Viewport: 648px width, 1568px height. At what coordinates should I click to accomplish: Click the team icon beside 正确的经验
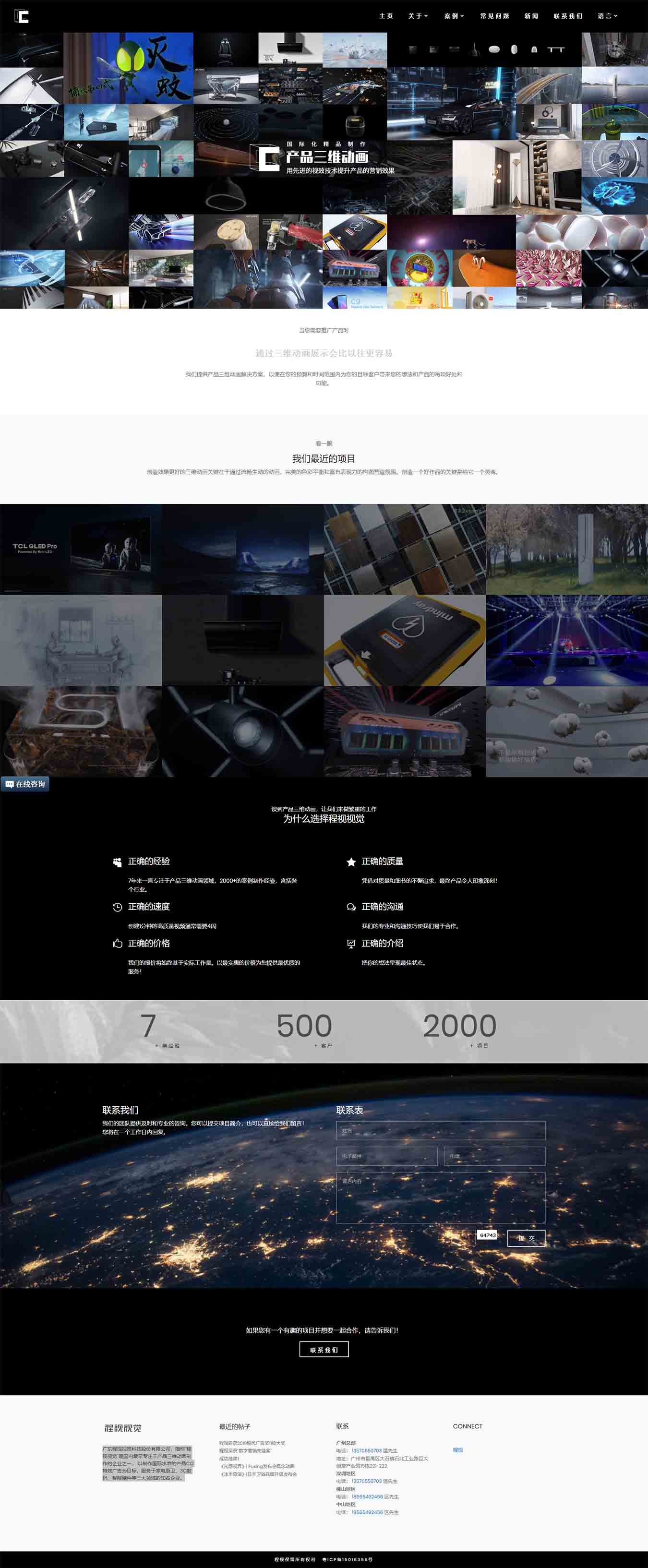118,862
